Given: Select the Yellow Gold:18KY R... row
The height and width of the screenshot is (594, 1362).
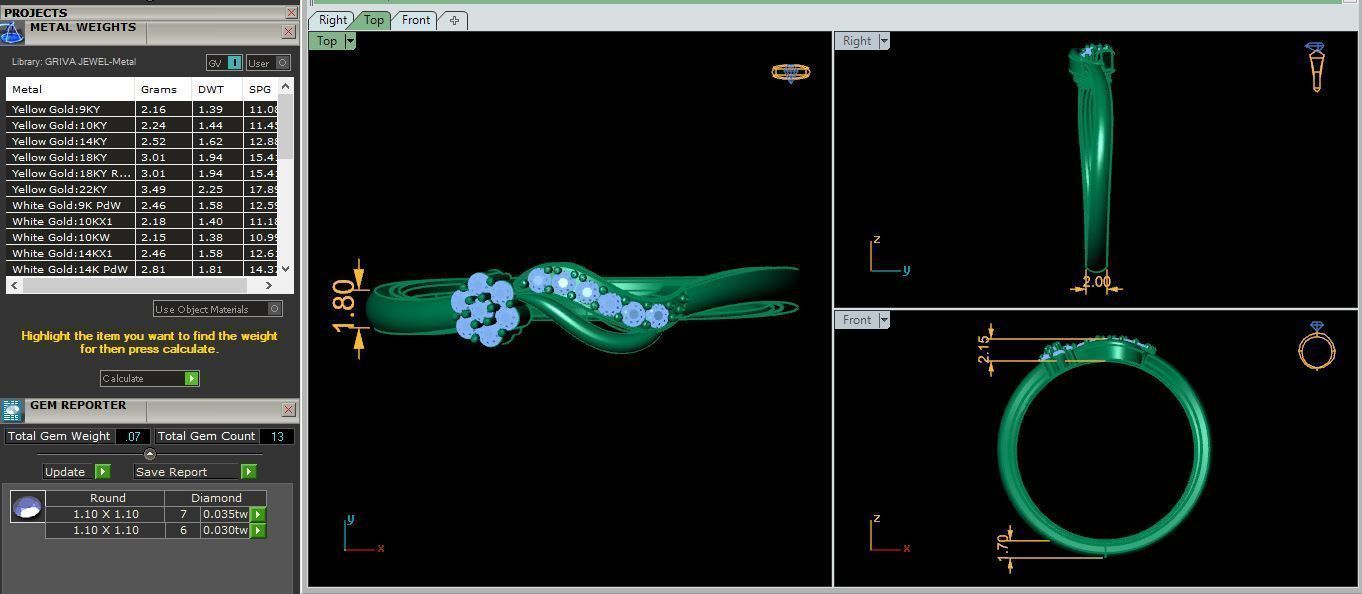Looking at the screenshot, I should [x=143, y=173].
